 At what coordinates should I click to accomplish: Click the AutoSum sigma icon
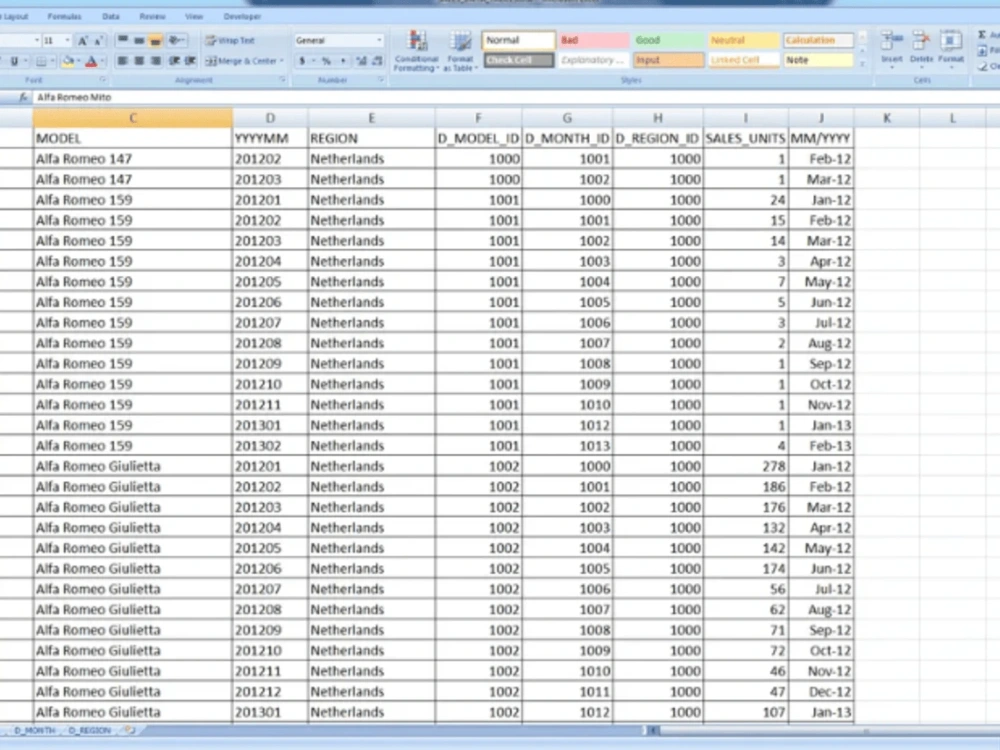(983, 35)
